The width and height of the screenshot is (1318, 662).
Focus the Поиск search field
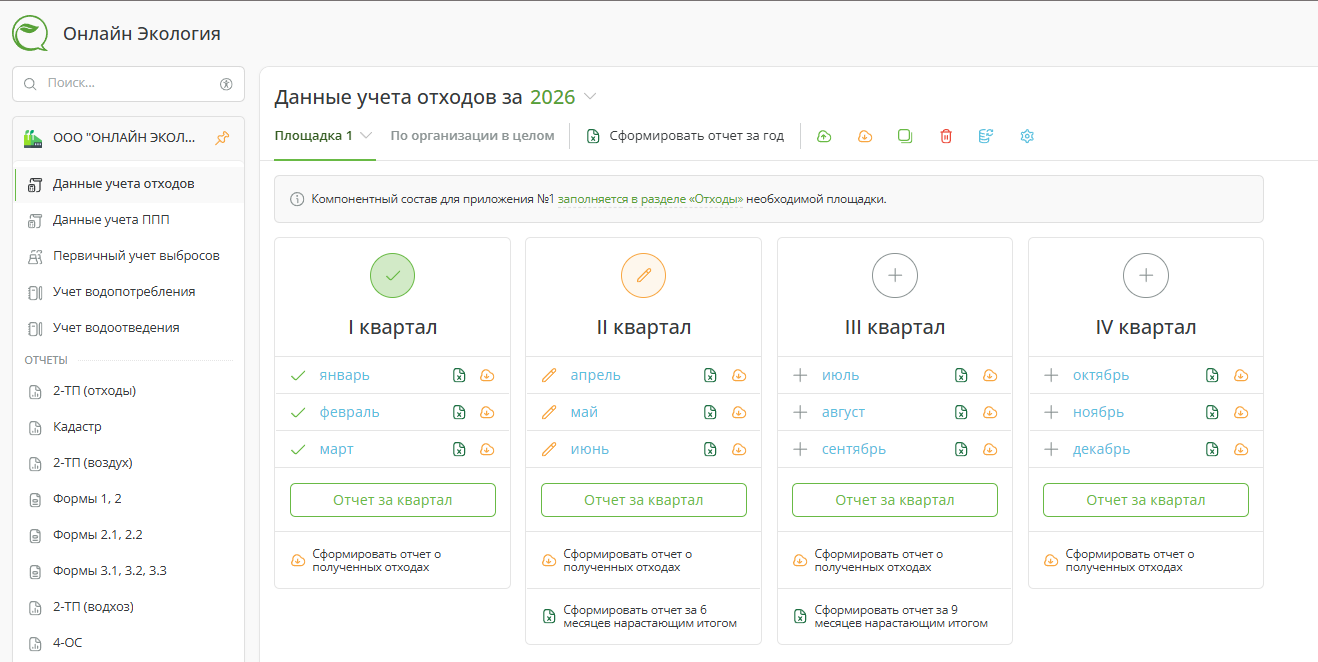click(x=128, y=84)
